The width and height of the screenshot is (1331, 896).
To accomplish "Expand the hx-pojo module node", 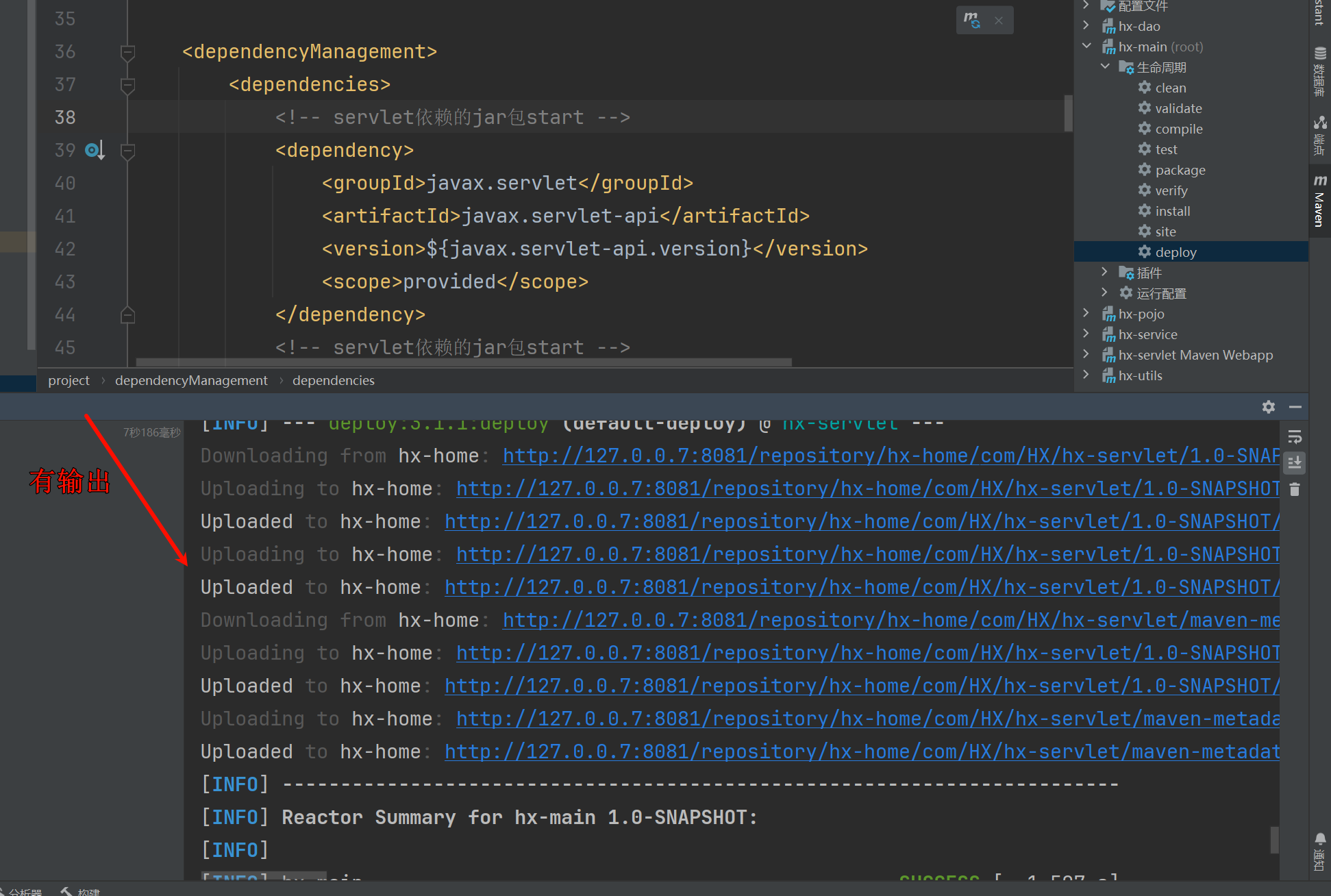I will pyautogui.click(x=1086, y=314).
